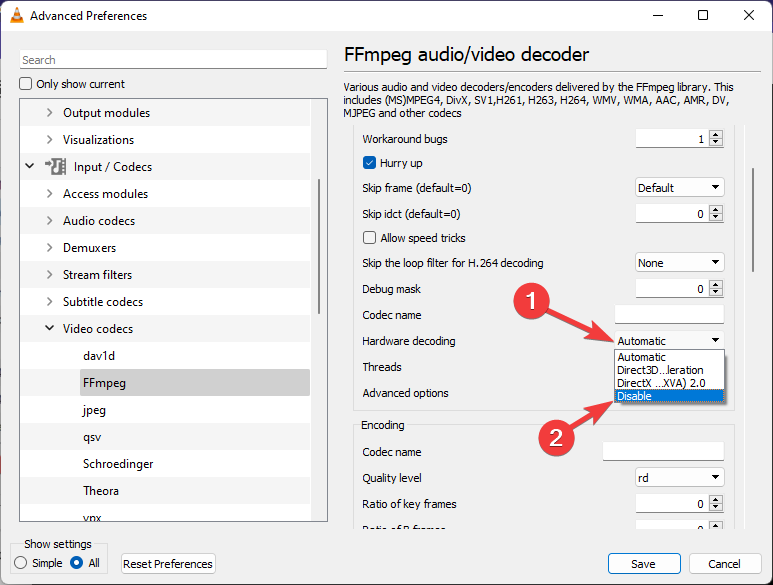This screenshot has width=773, height=585.
Task: Maximize the Advanced Preferences window
Action: click(x=703, y=15)
